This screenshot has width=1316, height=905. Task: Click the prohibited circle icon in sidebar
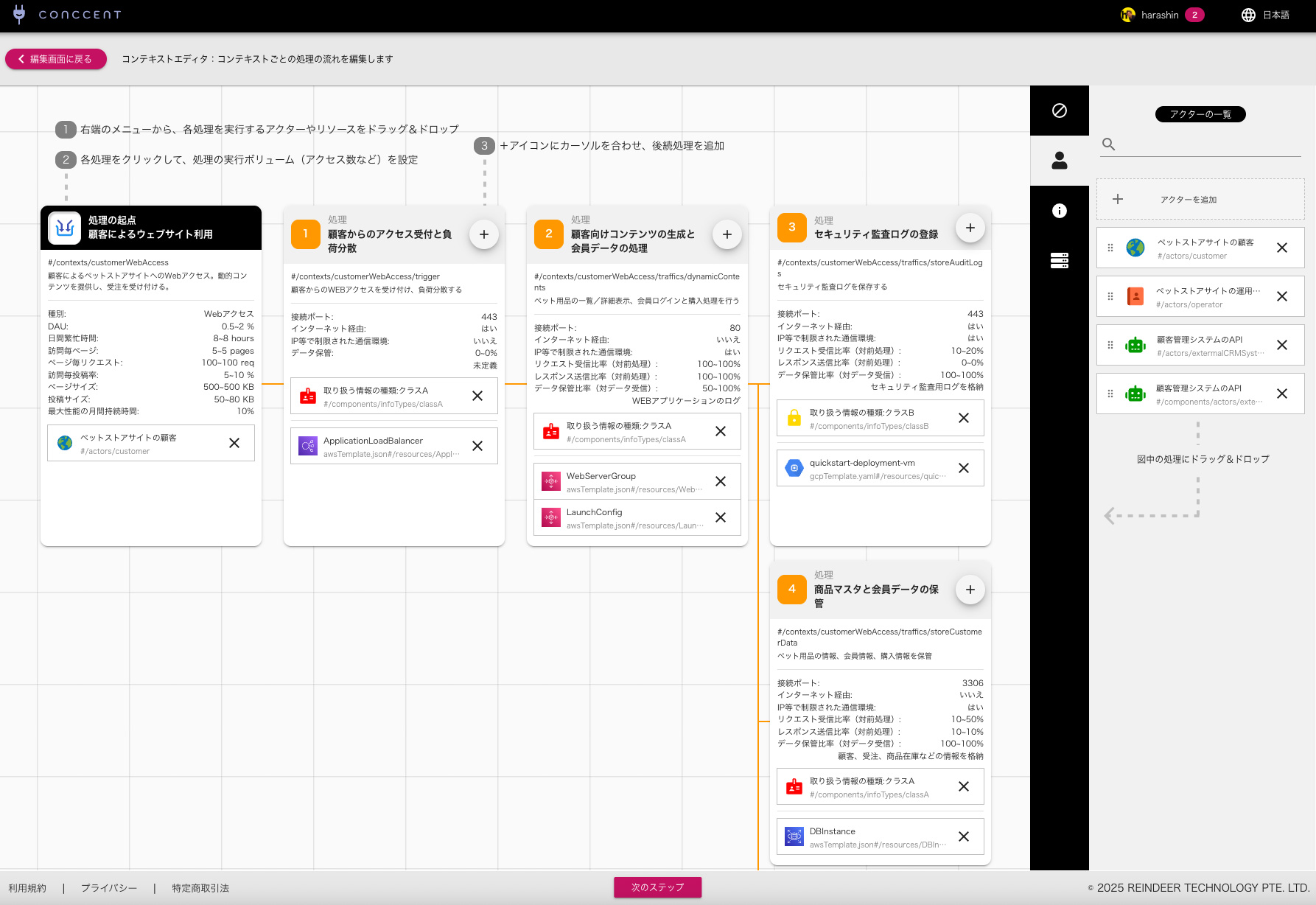[1059, 111]
